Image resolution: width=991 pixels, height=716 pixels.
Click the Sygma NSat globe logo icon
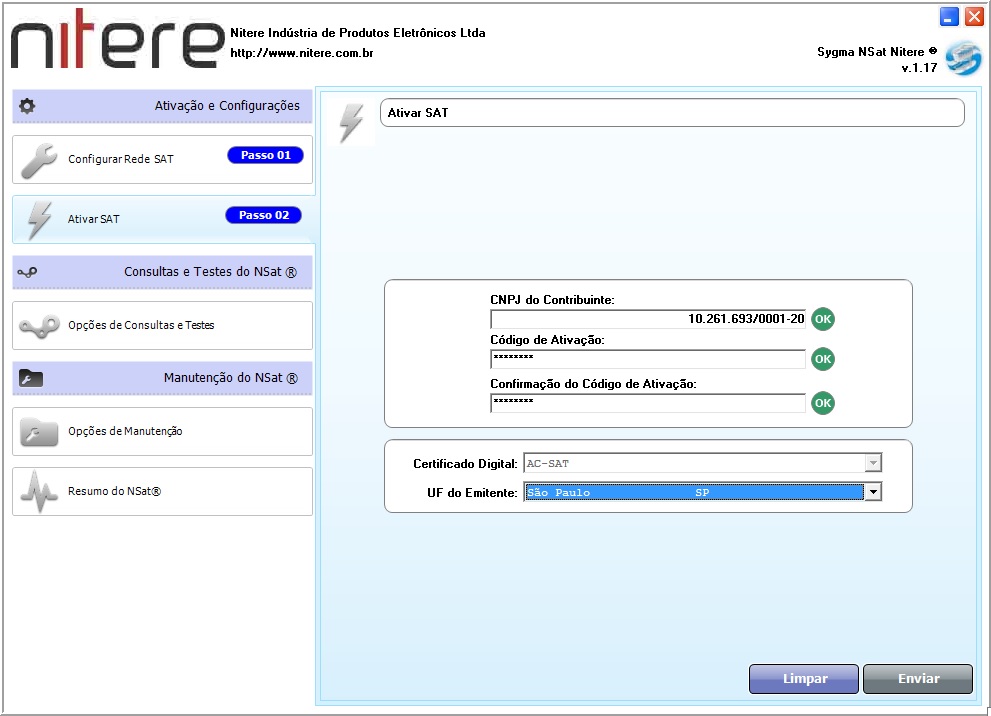pyautogui.click(x=963, y=58)
